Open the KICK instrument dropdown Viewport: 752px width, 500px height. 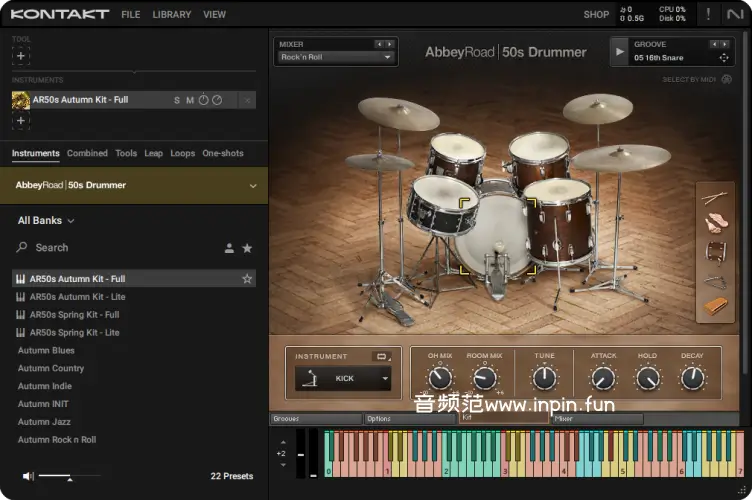coord(343,379)
